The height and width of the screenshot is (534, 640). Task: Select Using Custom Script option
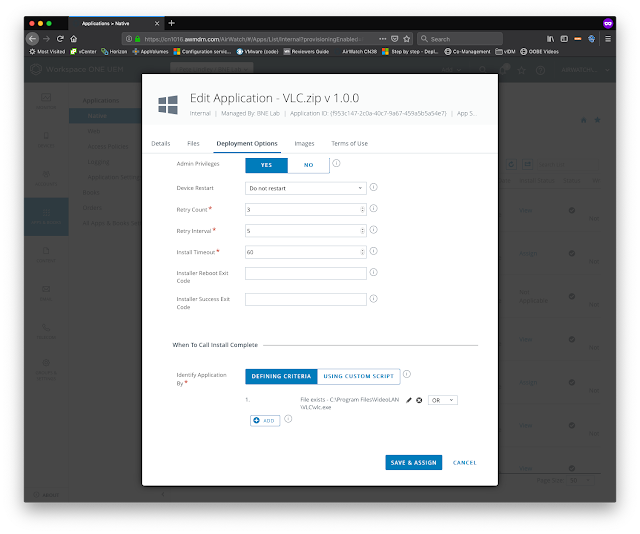point(358,376)
